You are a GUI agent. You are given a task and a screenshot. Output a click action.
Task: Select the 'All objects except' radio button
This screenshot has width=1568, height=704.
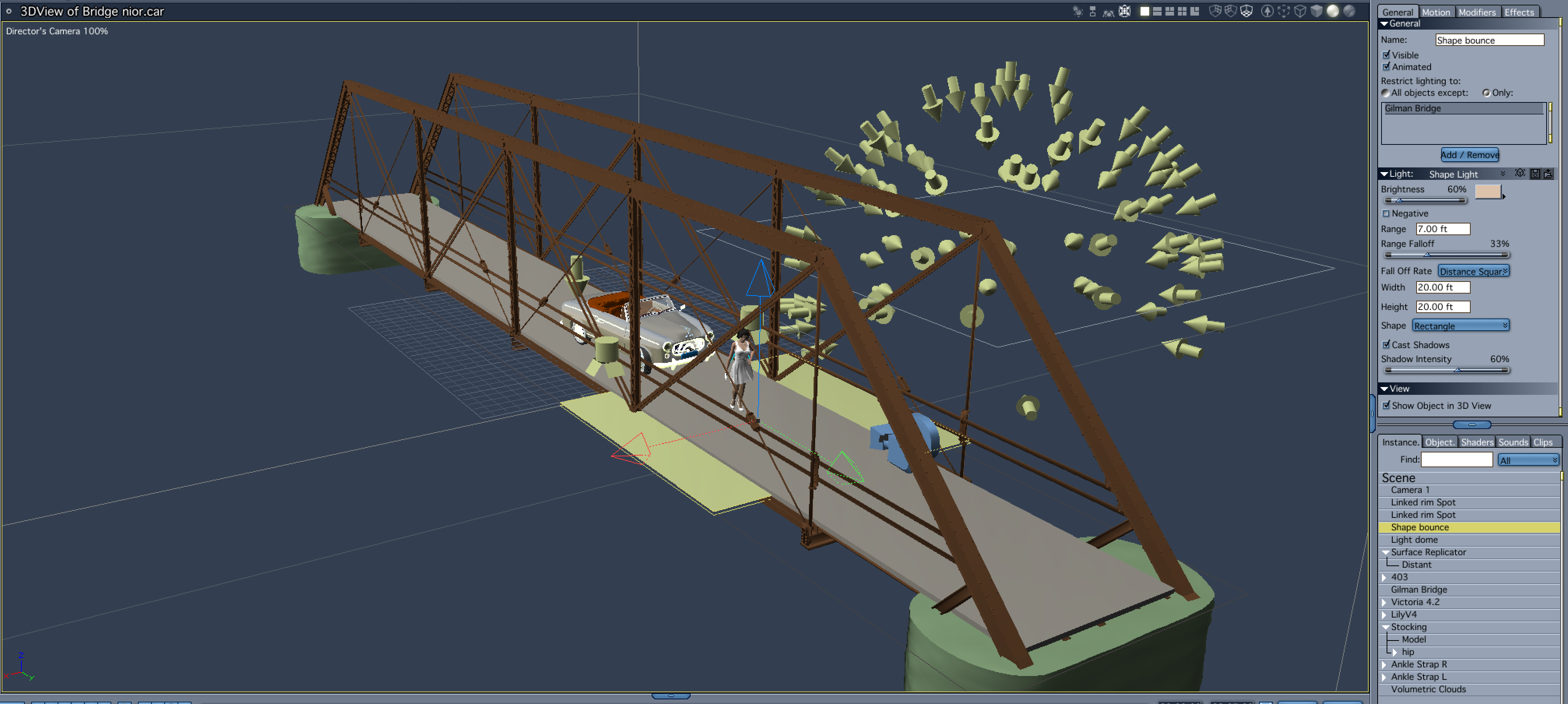tap(1385, 93)
